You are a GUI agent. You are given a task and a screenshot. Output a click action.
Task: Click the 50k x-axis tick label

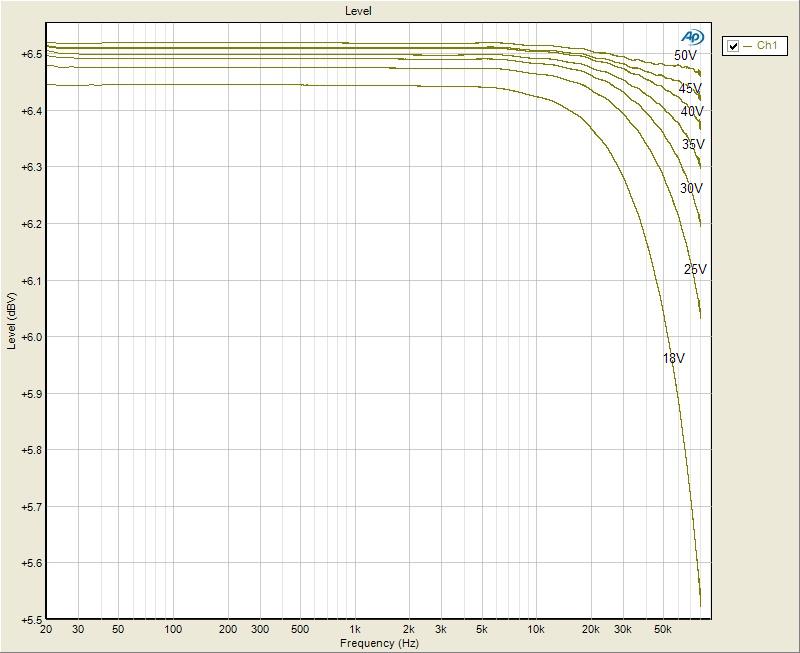pos(663,630)
